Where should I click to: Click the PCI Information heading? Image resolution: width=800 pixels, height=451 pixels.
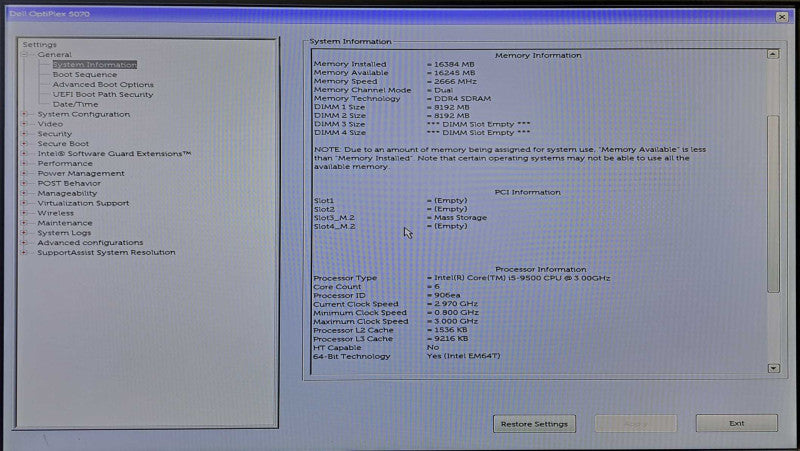[x=528, y=192]
